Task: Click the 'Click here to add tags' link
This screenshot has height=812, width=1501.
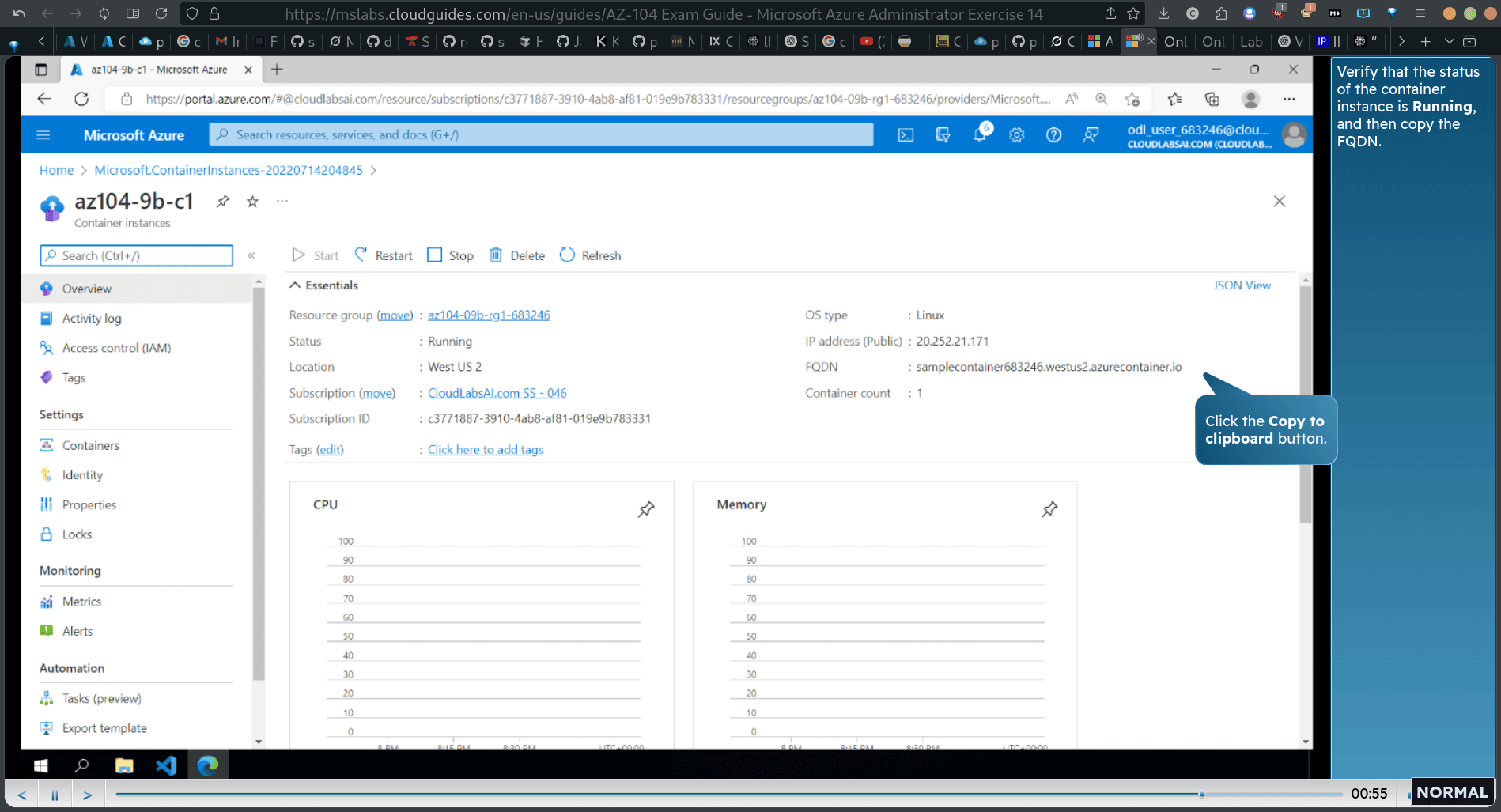Action: 486,450
